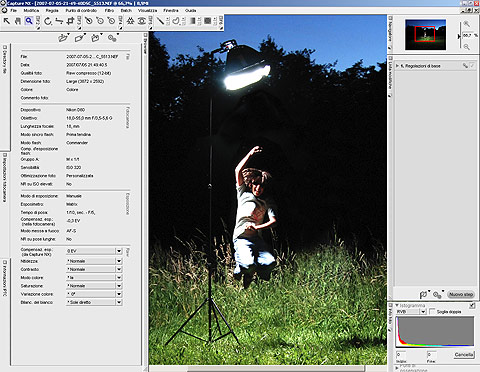The image size is (480, 372).
Task: Toggle the Regolazioni di base step checkbox
Action: 472,66
